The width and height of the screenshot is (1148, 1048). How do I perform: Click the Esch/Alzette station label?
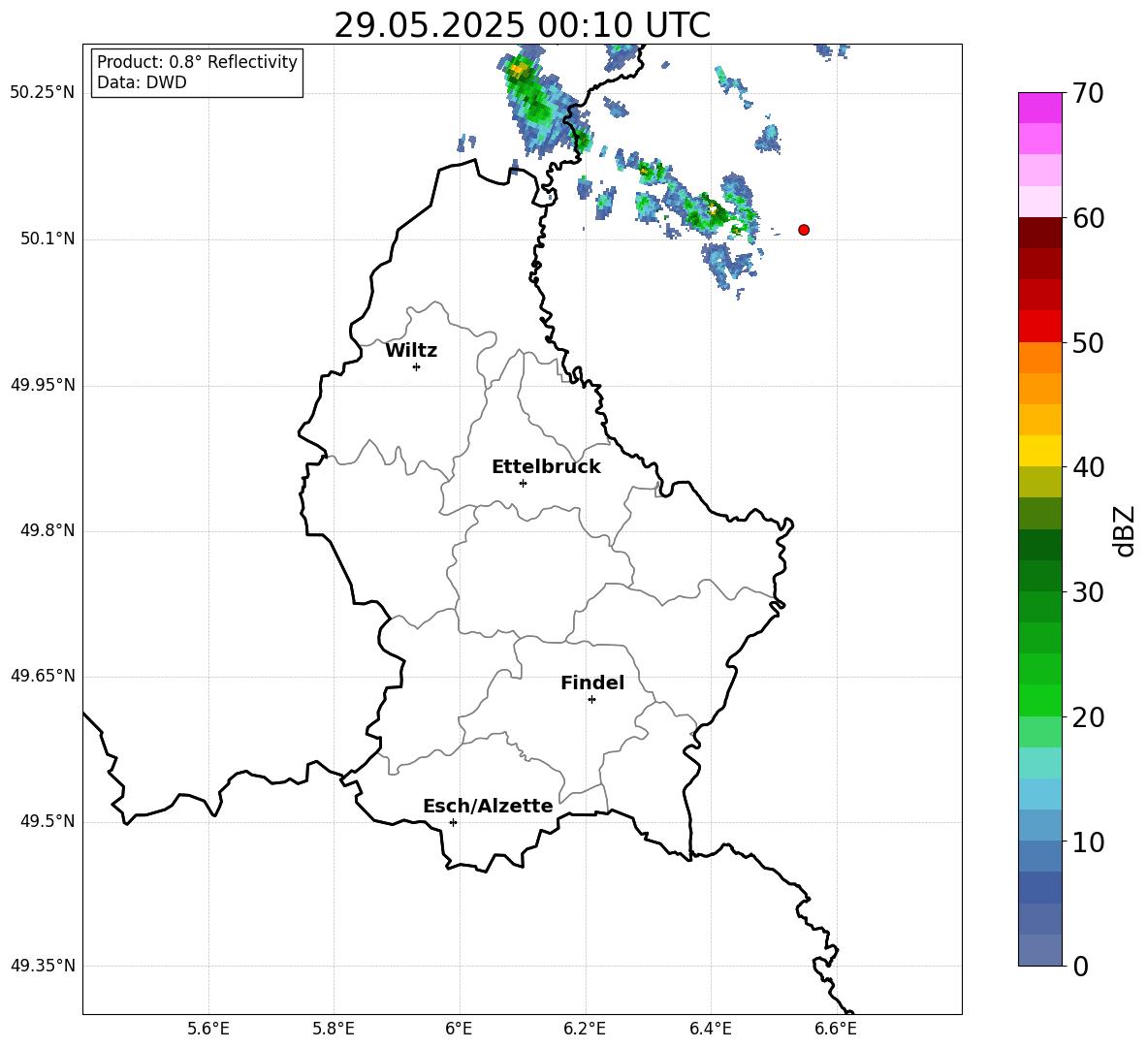pos(488,806)
